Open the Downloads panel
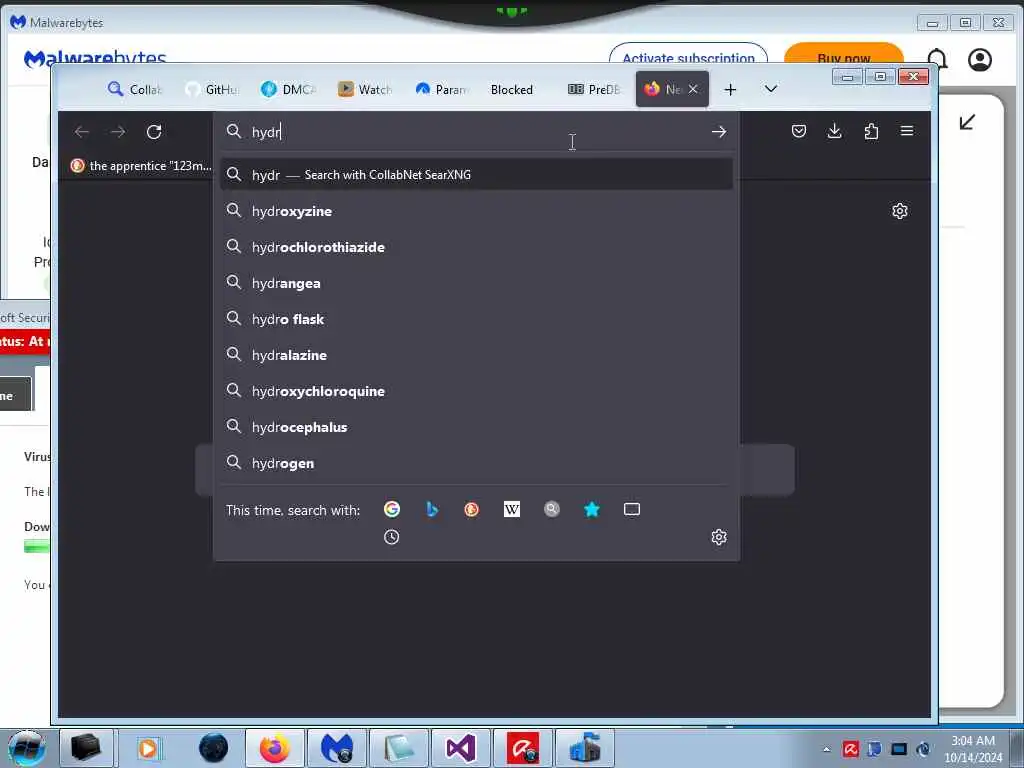1024x768 pixels. coord(835,131)
